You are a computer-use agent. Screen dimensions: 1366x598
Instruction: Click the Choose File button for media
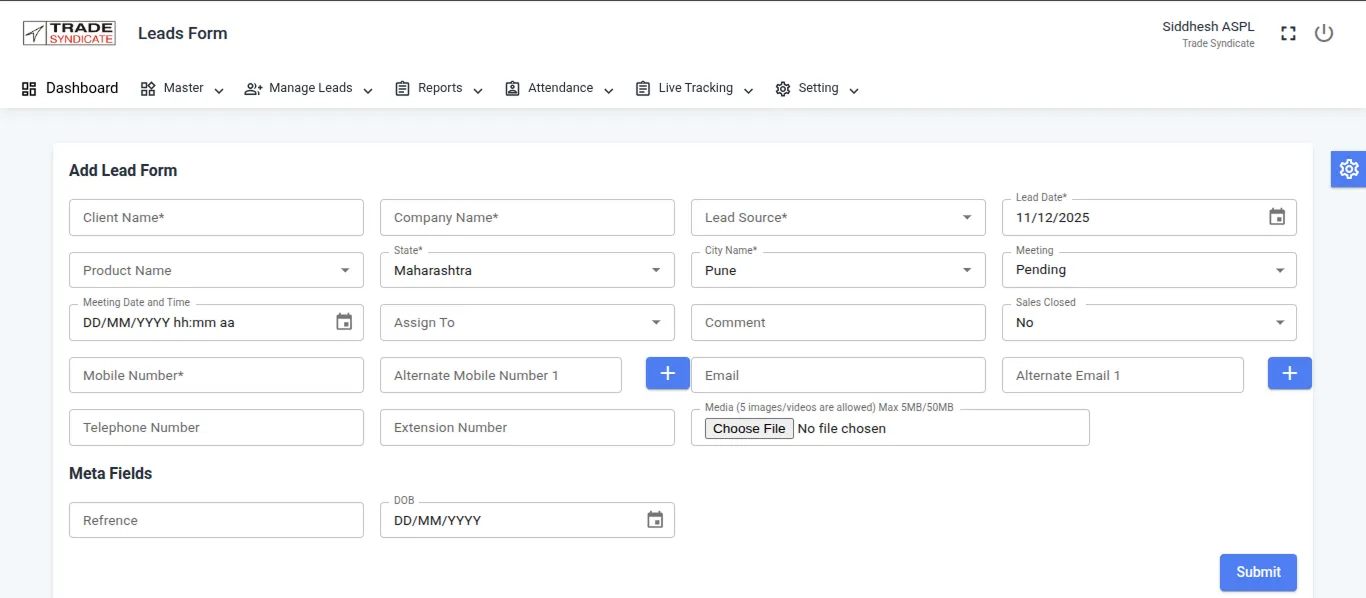tap(749, 428)
